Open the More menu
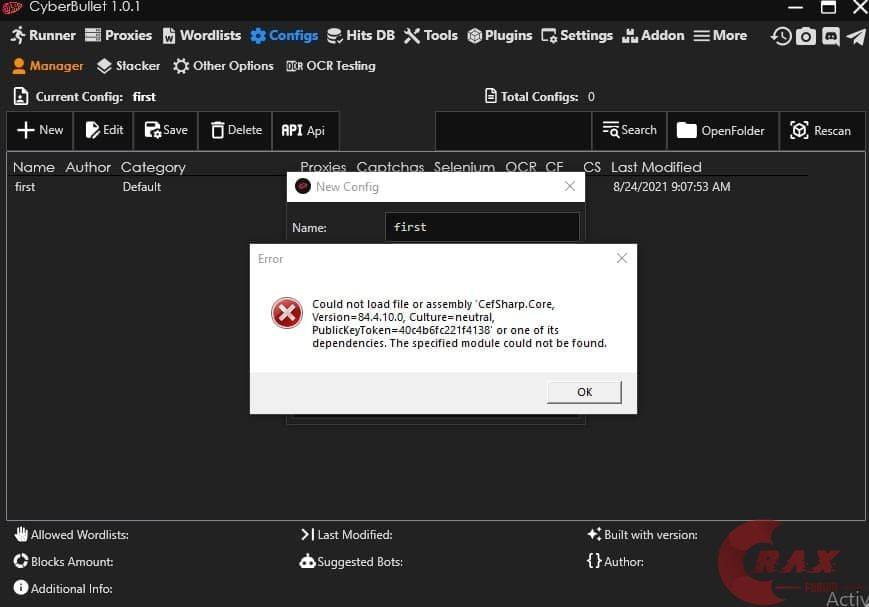This screenshot has height=607, width=869. (720, 35)
